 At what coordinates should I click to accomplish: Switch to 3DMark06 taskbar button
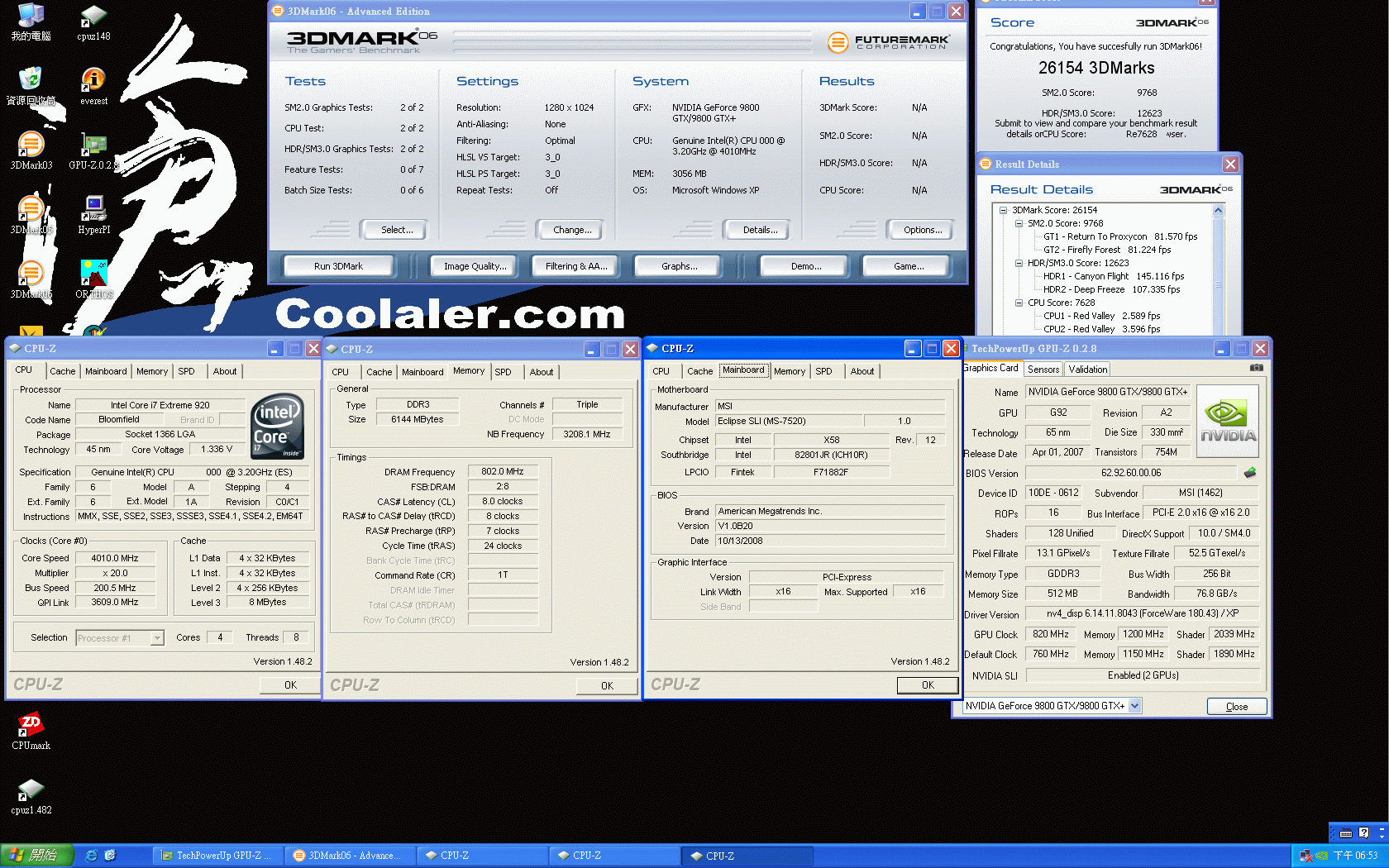350,856
